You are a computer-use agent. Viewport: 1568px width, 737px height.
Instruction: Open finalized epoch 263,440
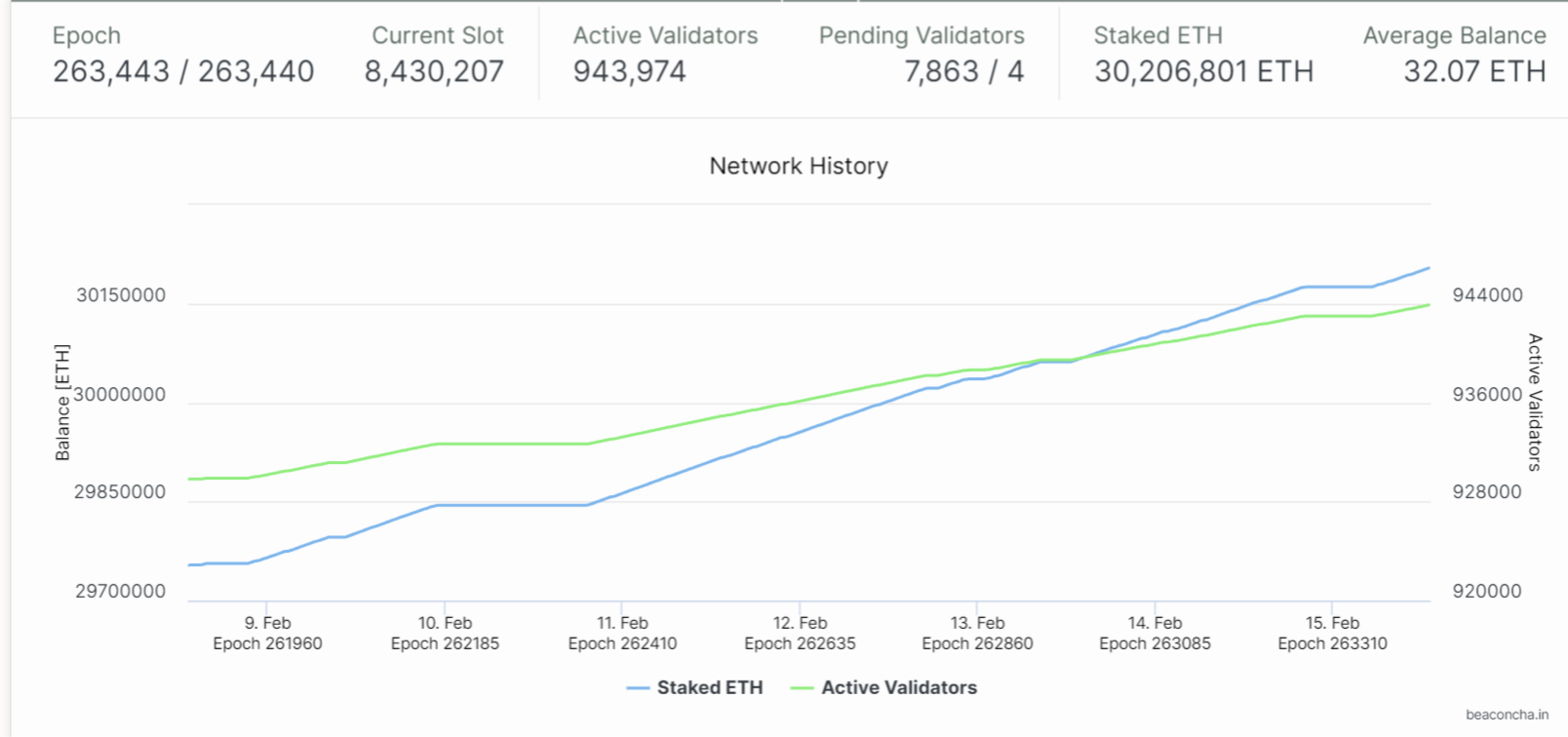click(x=256, y=71)
